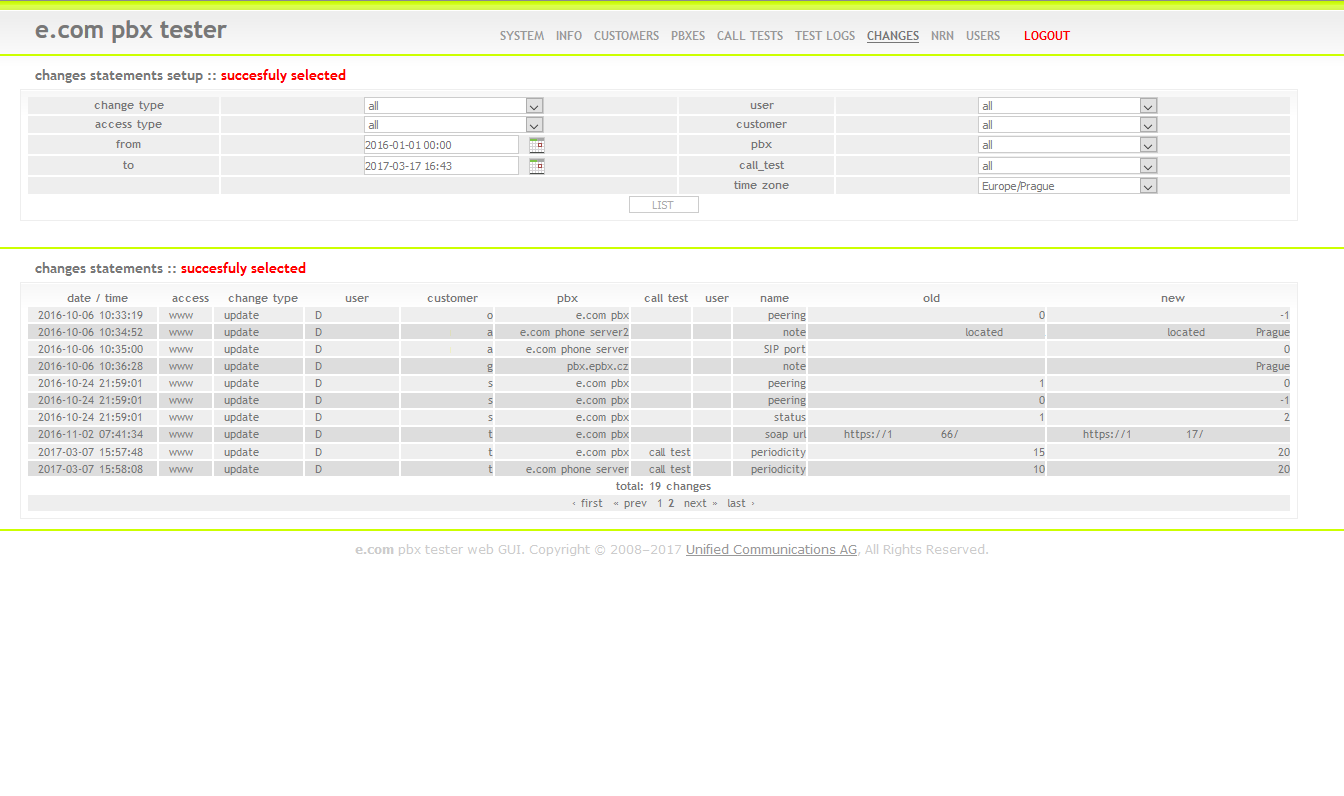Select row dated 2017-03-07 15:58:08
The height and width of the screenshot is (796, 1344).
click(659, 470)
